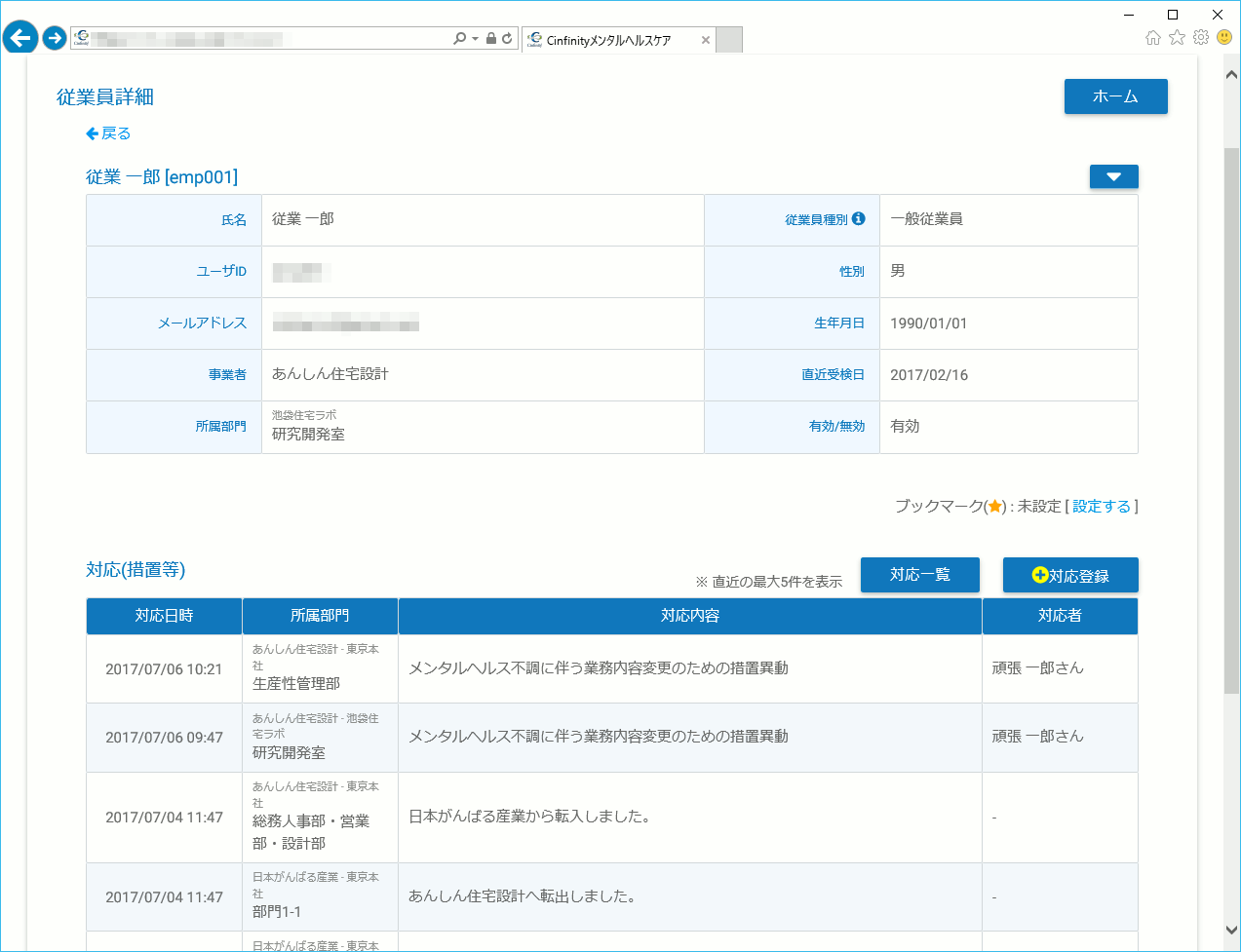Image resolution: width=1241 pixels, height=952 pixels.
Task: Click the smiley feedback icon
Action: (x=1224, y=38)
